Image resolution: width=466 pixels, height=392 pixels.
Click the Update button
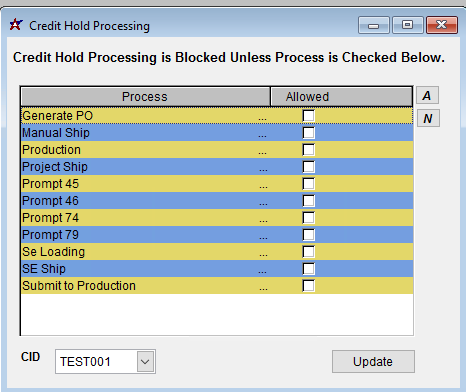click(373, 362)
